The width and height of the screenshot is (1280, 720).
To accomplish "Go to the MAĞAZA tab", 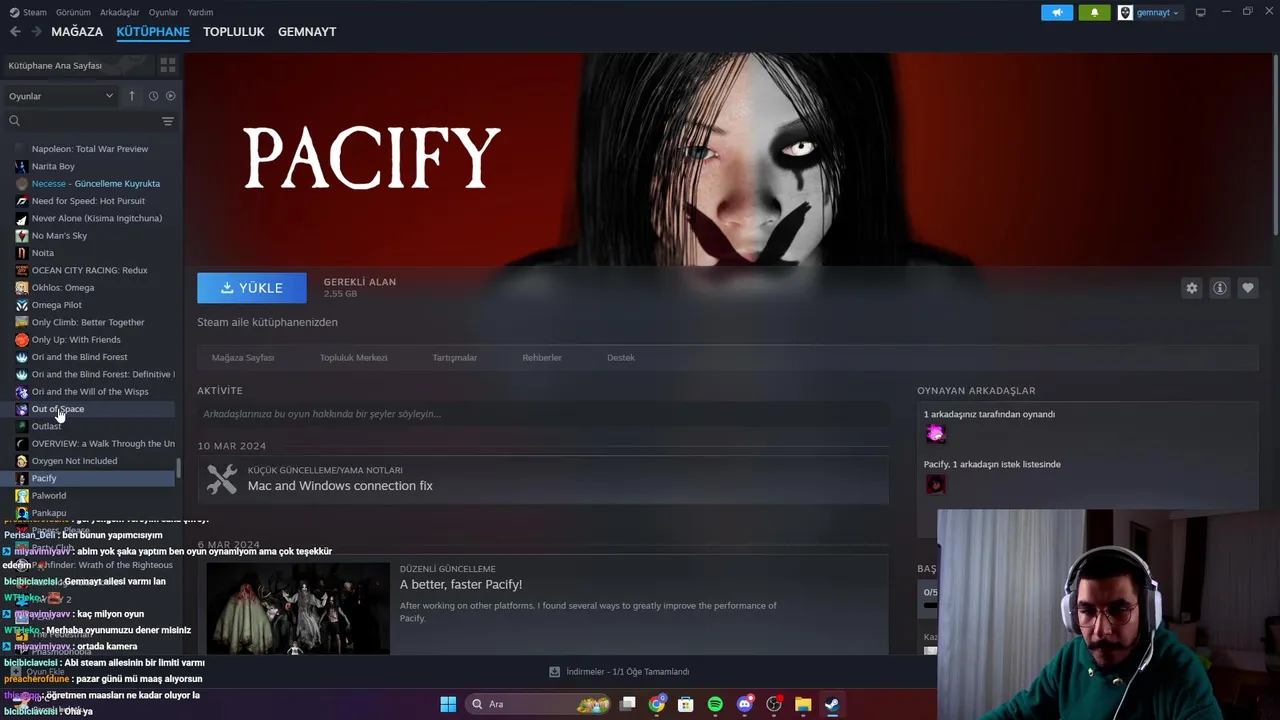I will click(x=77, y=32).
